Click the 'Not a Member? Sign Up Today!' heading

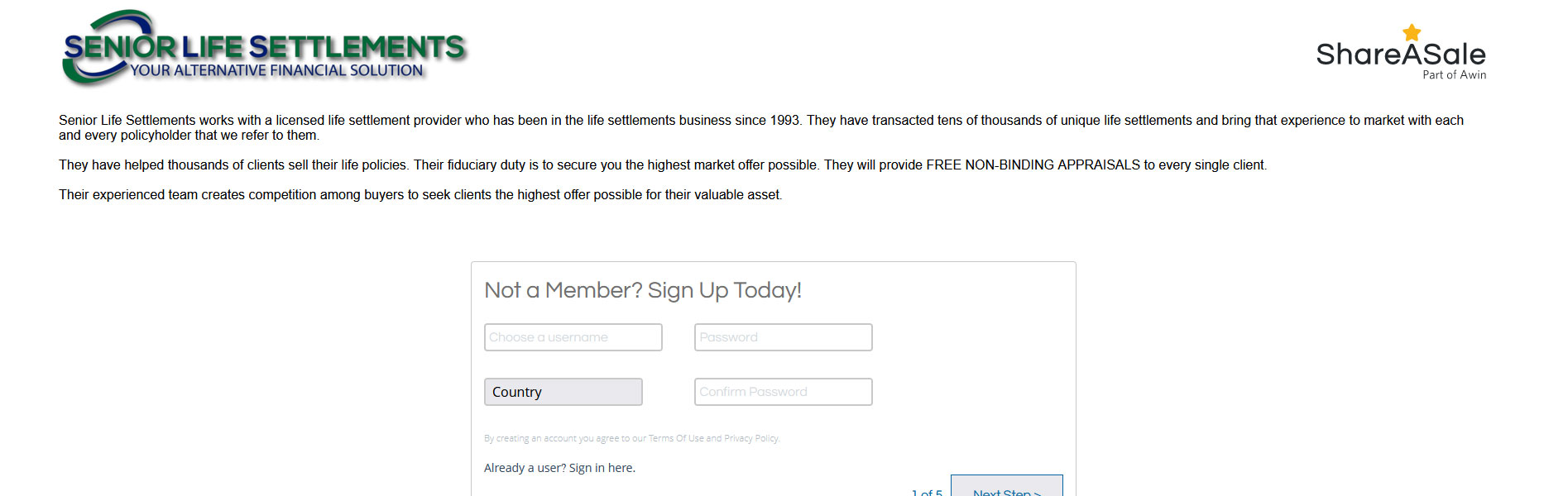pyautogui.click(x=643, y=290)
